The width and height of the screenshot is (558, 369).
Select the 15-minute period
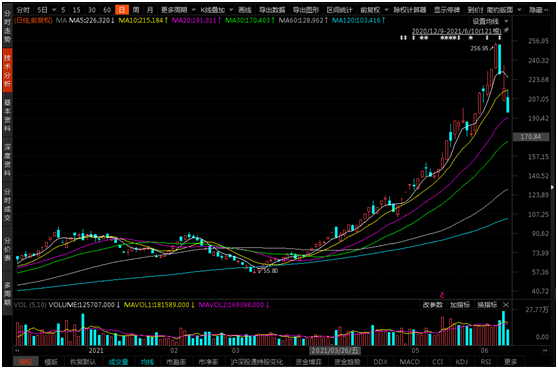click(76, 10)
